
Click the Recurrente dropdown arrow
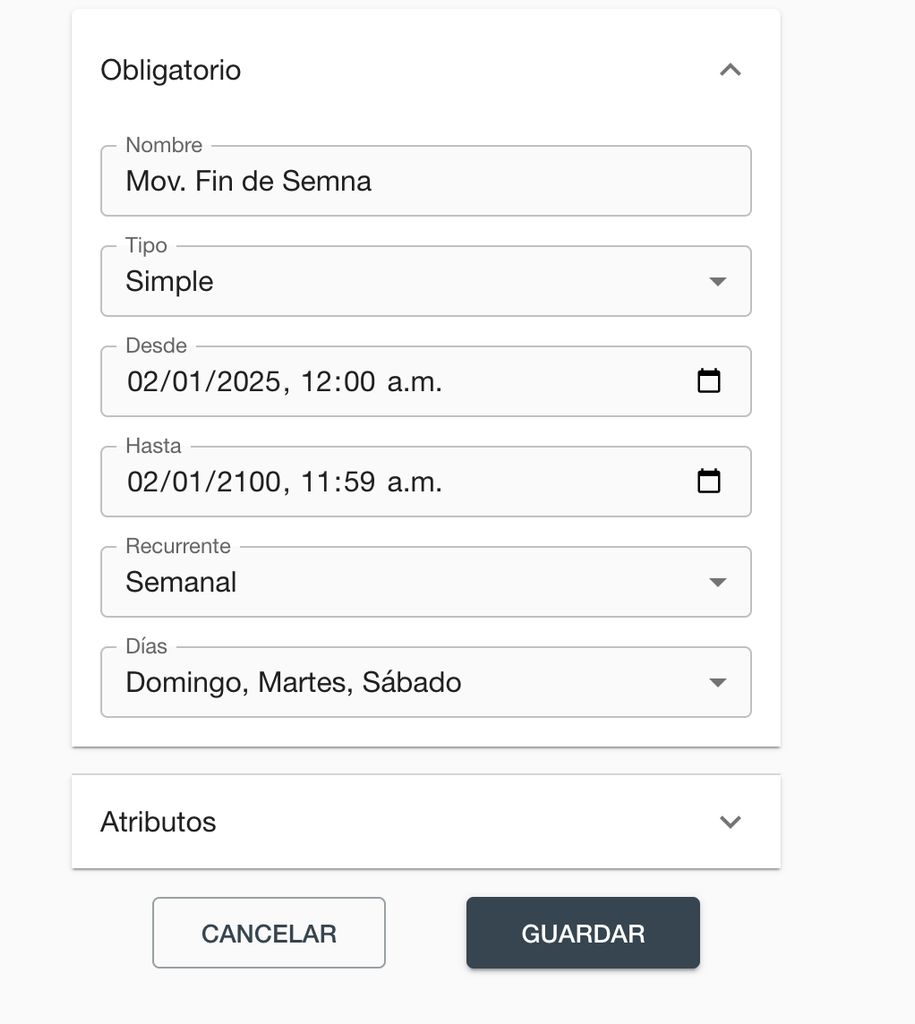pos(717,582)
